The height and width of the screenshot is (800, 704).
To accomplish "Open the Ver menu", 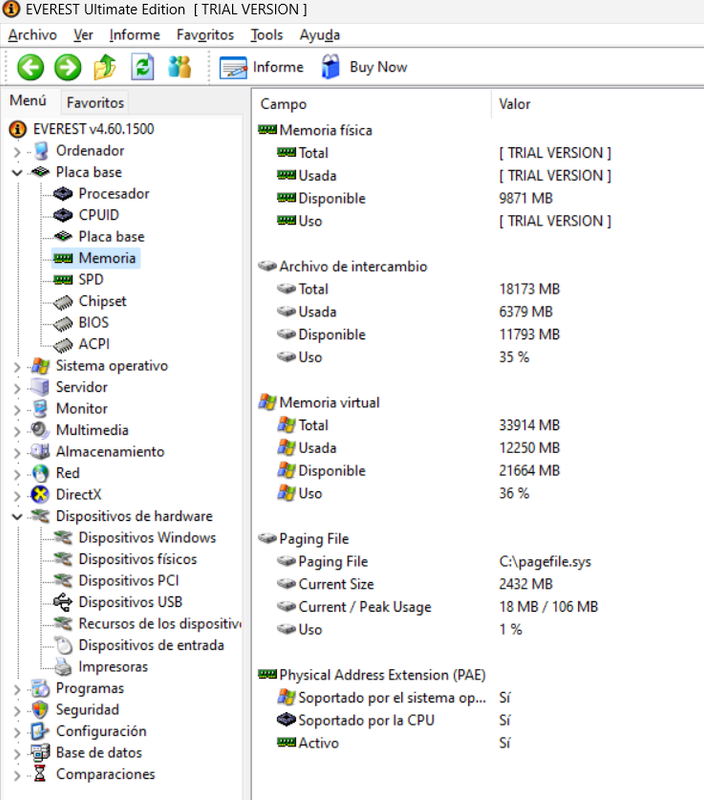I will point(83,35).
